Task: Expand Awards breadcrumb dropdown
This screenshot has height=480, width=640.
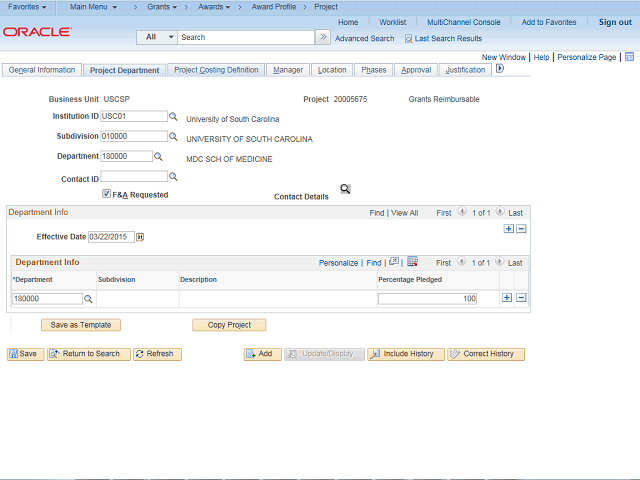Action: [214, 7]
